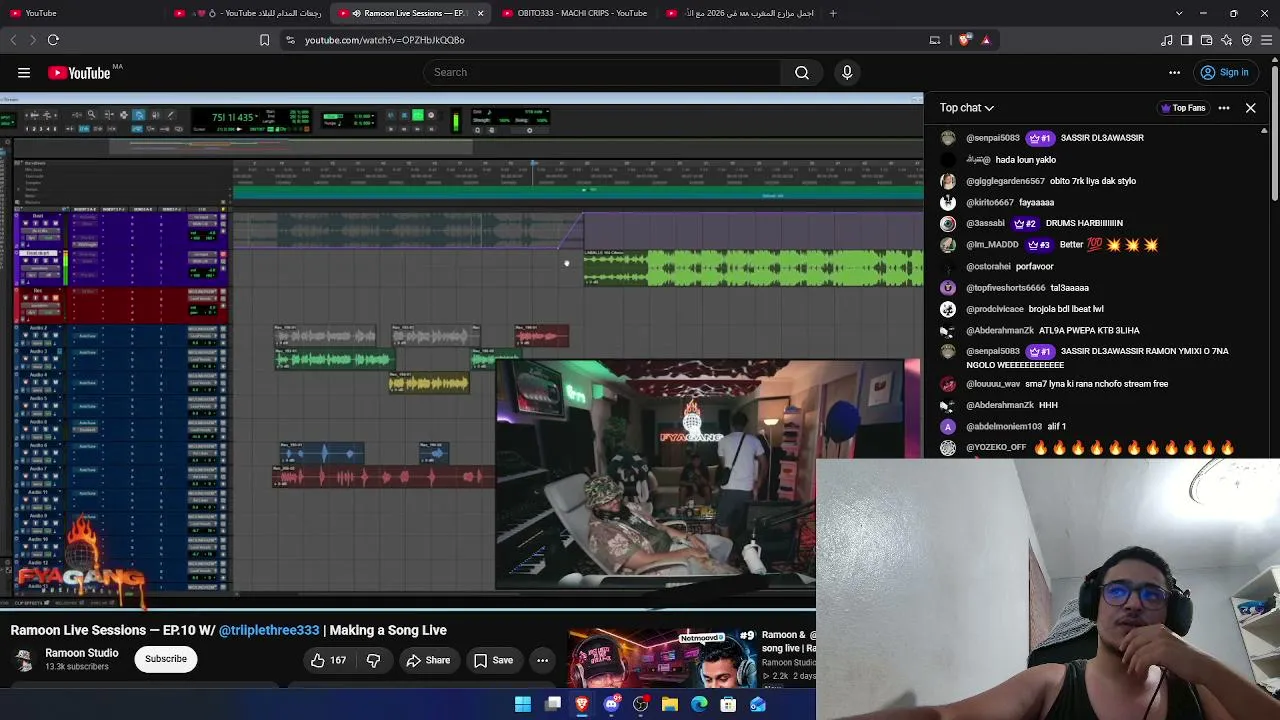
Task: Open Task View on the taskbar
Action: 553,704
